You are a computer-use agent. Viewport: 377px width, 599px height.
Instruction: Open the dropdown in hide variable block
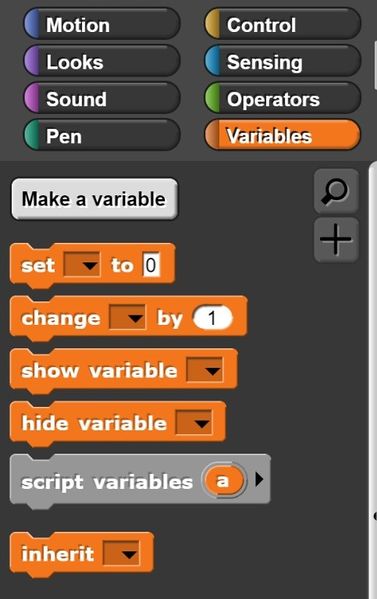click(194, 422)
